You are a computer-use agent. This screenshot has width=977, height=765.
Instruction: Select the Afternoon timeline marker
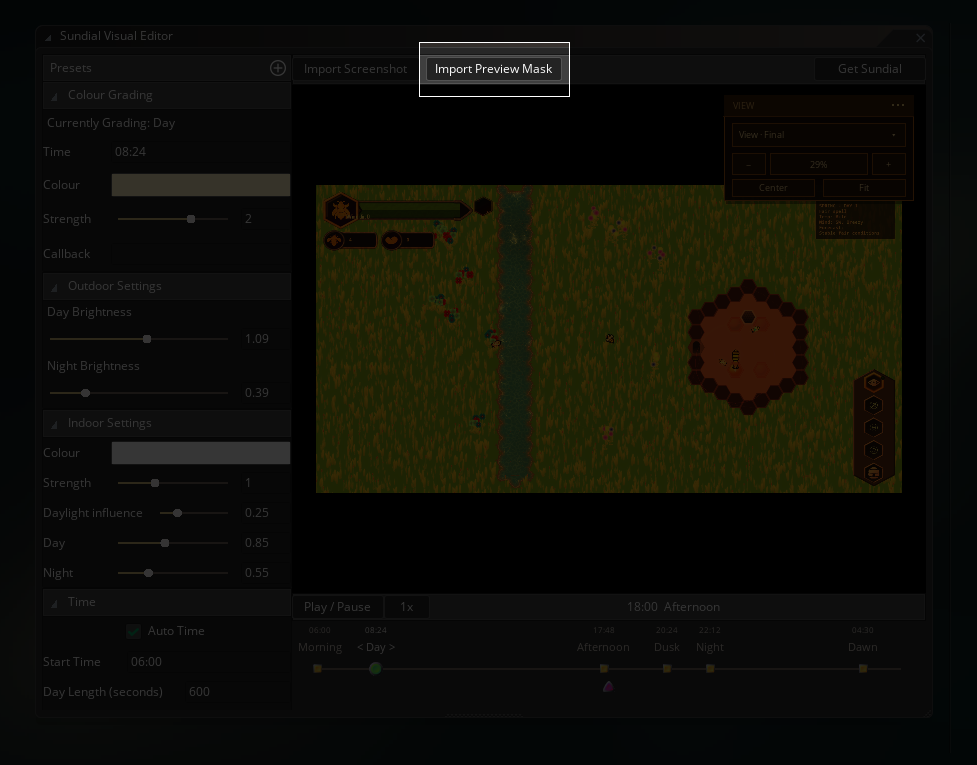[604, 668]
